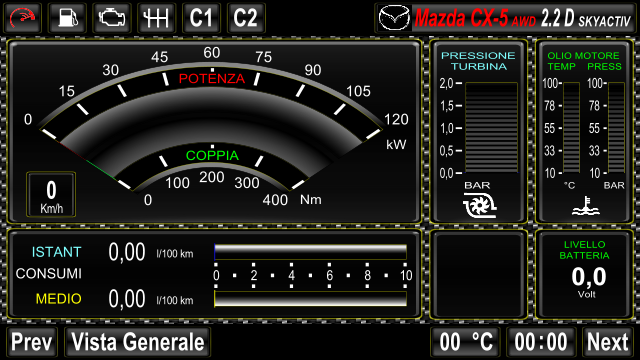This screenshot has height=360, width=640.
Task: Switch to the C2 tab
Action: [x=246, y=18]
